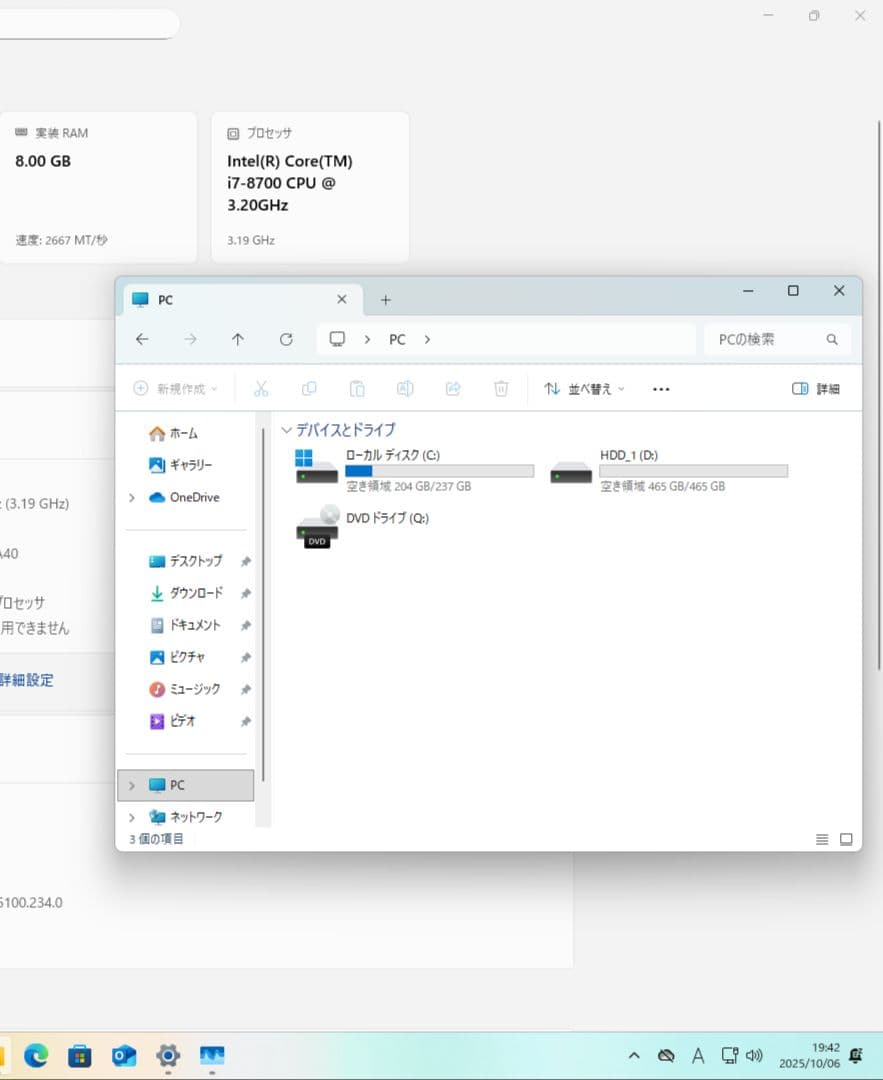
Task: Switch to large thumbnails view in status bar
Action: [x=845, y=838]
